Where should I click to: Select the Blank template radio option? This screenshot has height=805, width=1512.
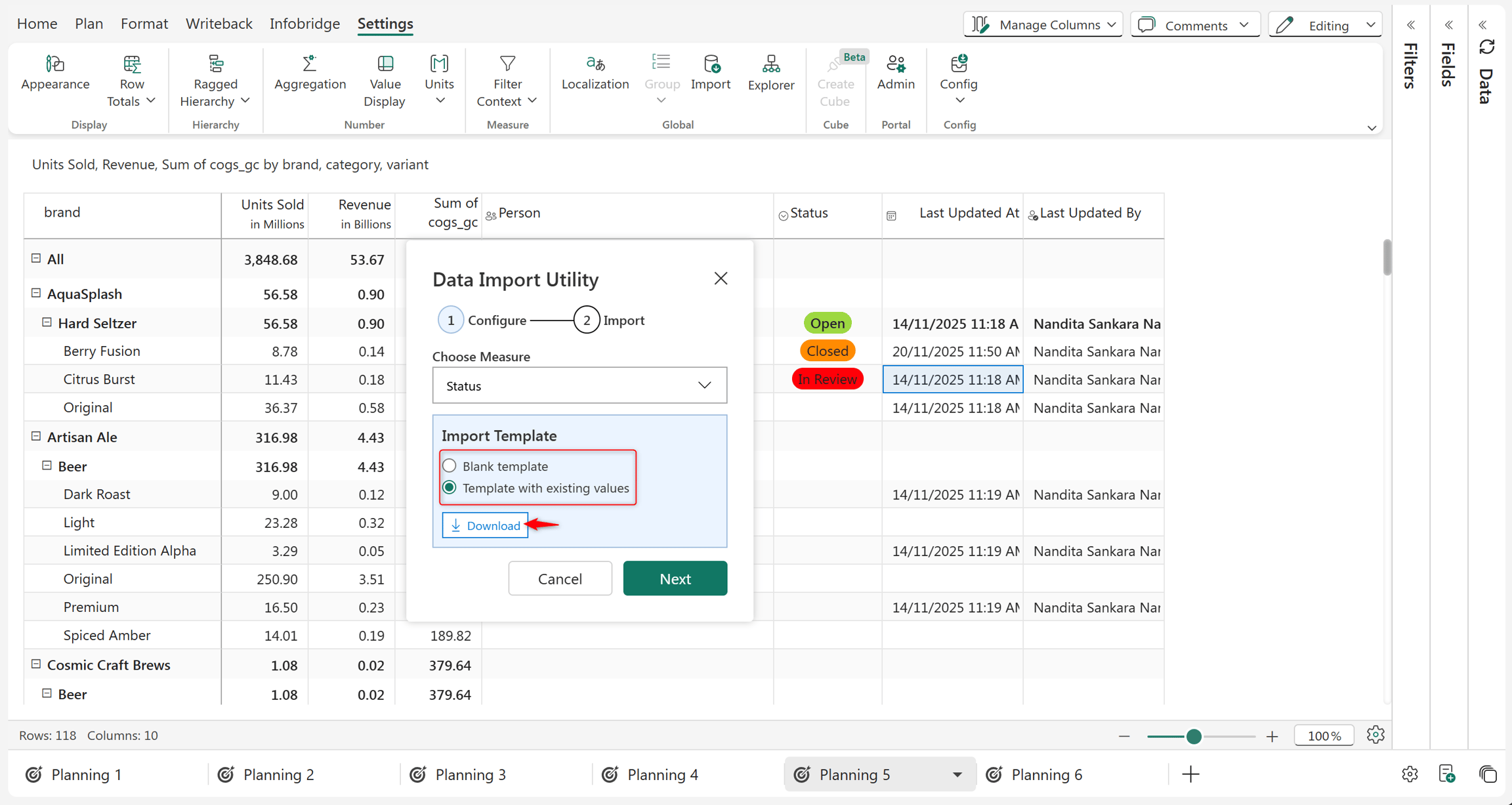[450, 466]
